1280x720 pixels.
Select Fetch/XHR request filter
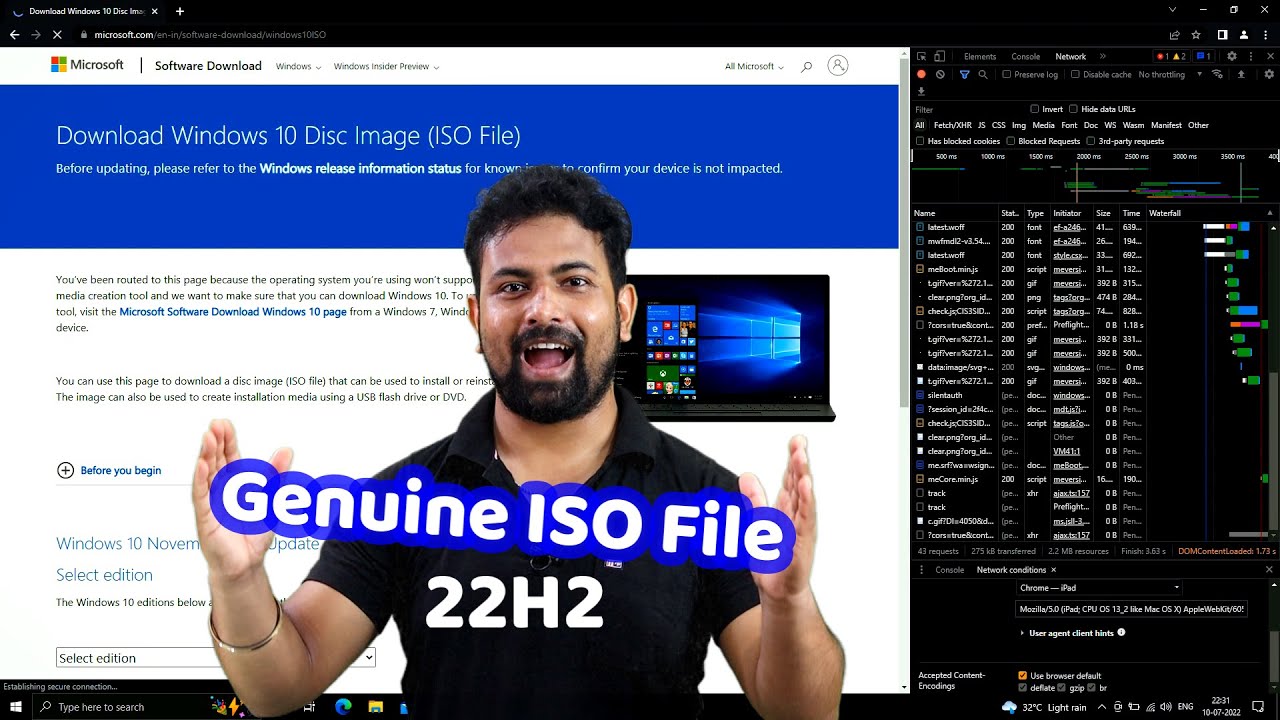point(952,125)
